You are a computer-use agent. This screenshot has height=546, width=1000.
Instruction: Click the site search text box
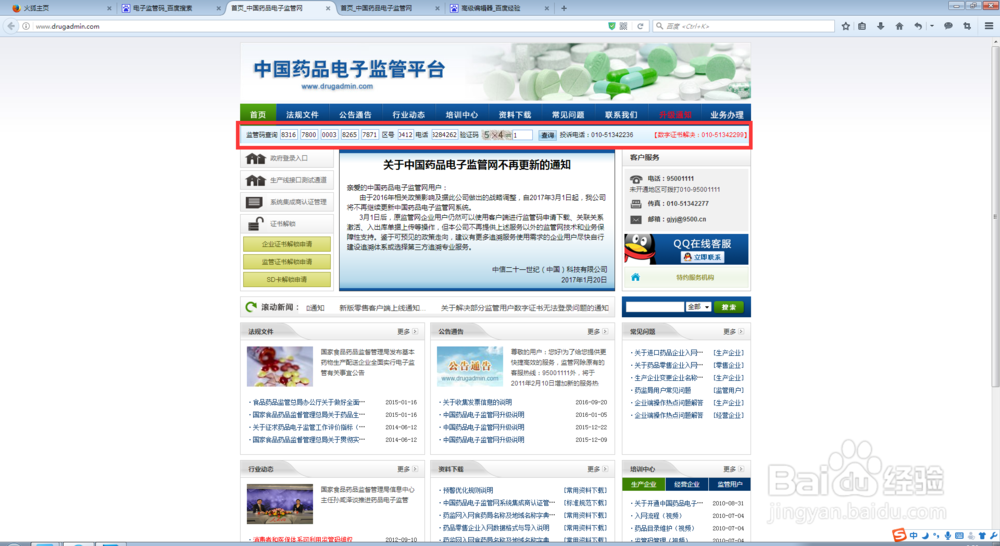(x=655, y=307)
